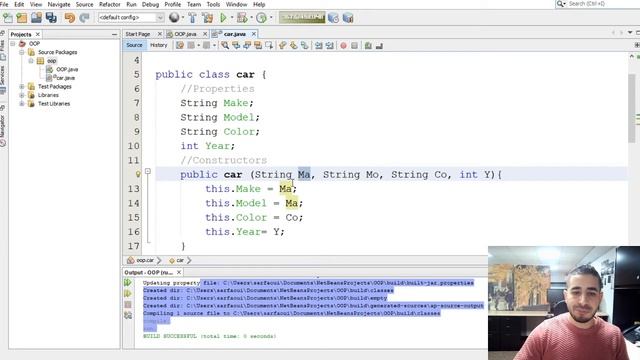
Task: Toggle the Highlight Search icon
Action: 258,46
